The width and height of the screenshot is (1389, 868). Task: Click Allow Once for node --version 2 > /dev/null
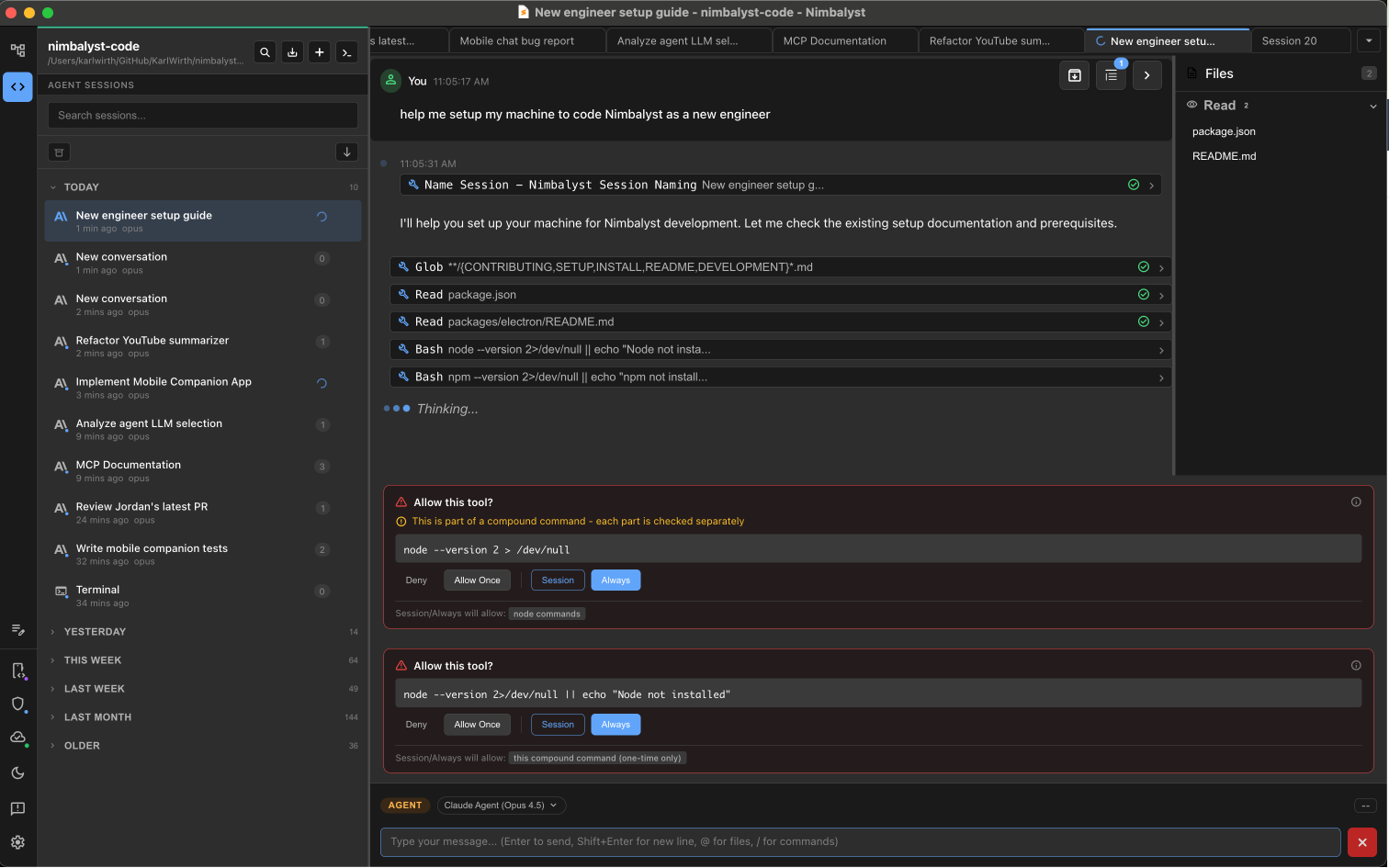pyautogui.click(x=477, y=581)
